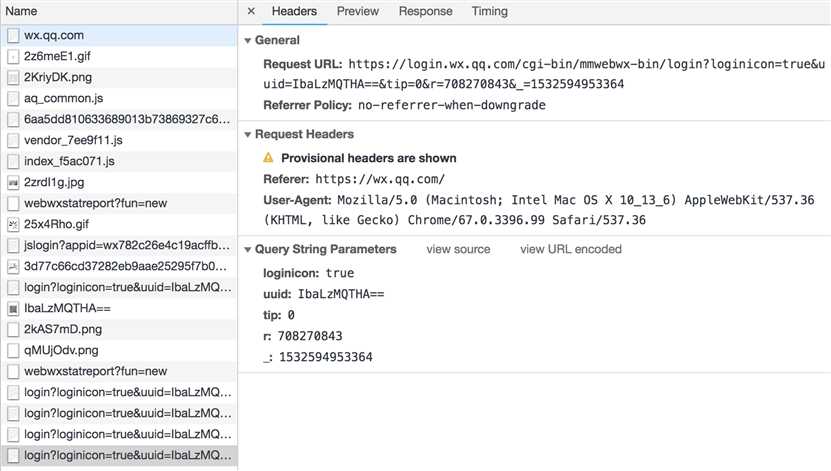This screenshot has height=471, width=831.
Task: Click the aq_common.js file icon
Action: click(13, 99)
